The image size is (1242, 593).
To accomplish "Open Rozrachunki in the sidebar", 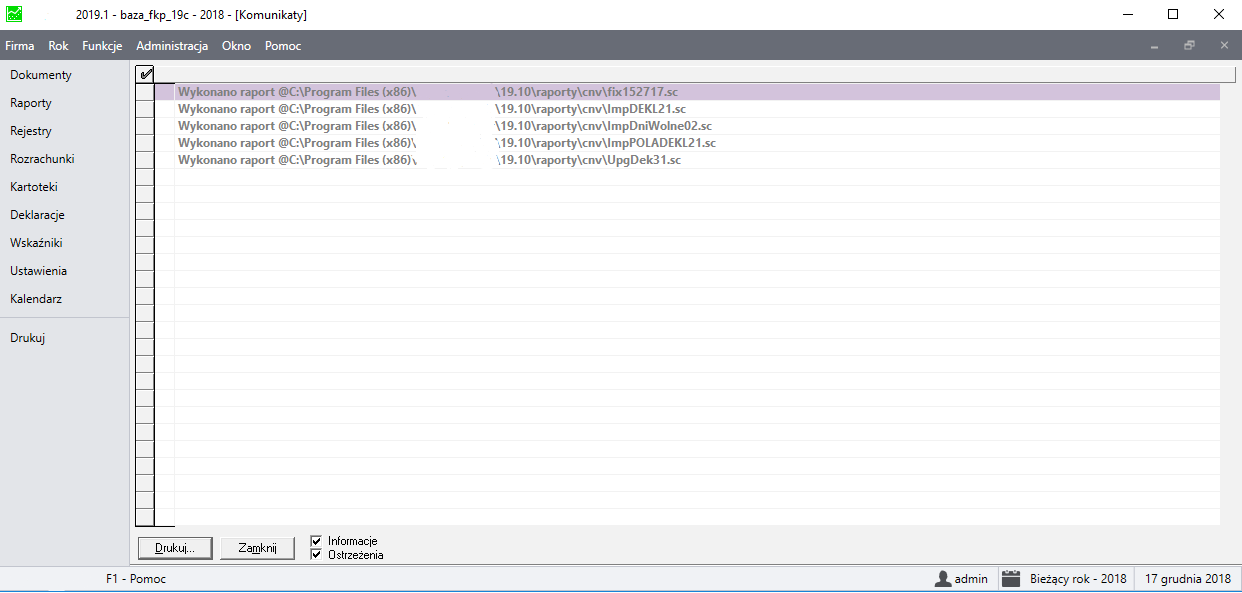I will click(x=42, y=159).
